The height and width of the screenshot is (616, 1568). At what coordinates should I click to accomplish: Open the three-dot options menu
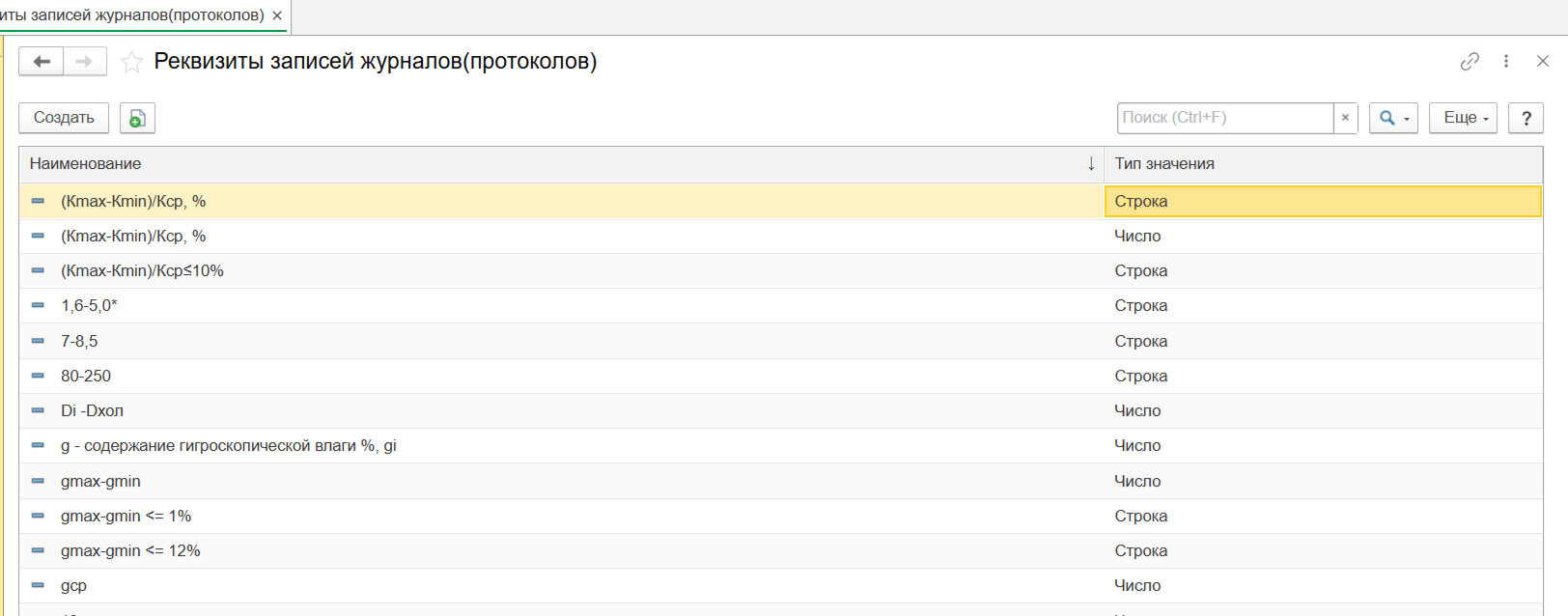coord(1506,62)
